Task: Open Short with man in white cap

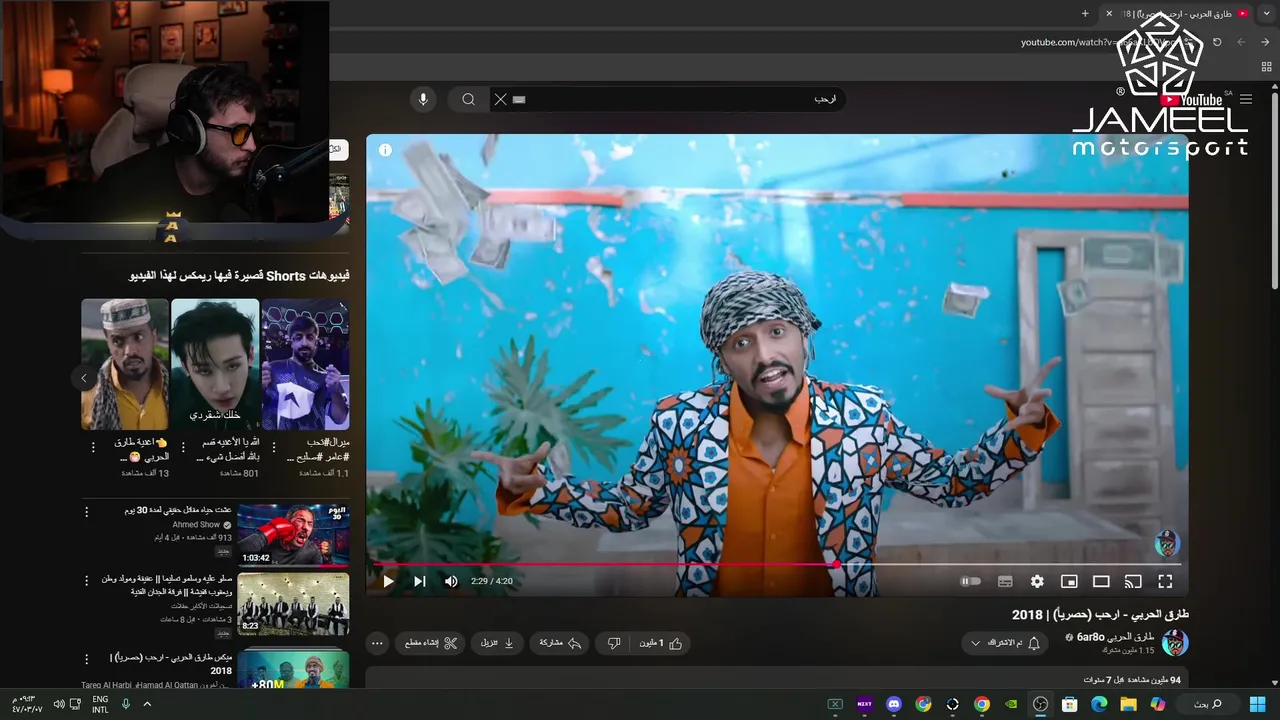Action: click(x=125, y=364)
